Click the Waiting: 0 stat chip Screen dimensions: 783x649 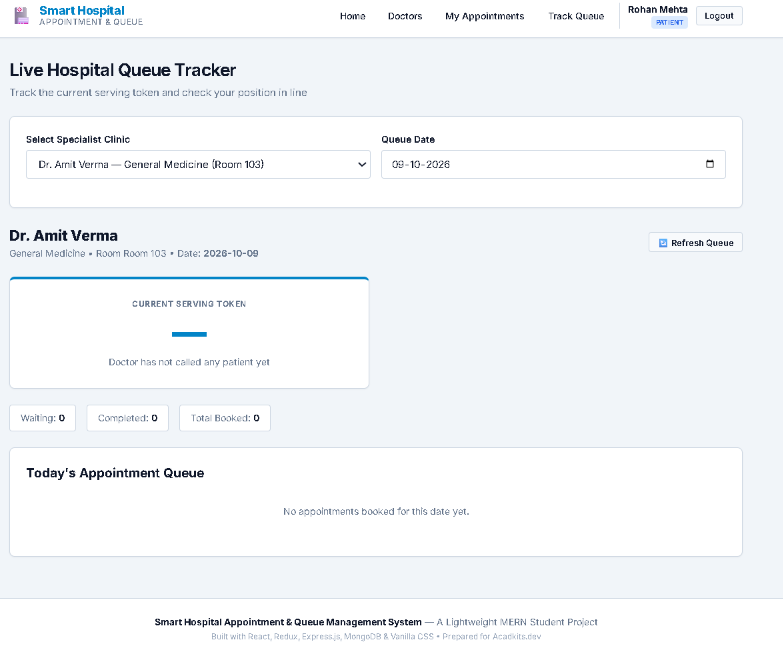[42, 418]
